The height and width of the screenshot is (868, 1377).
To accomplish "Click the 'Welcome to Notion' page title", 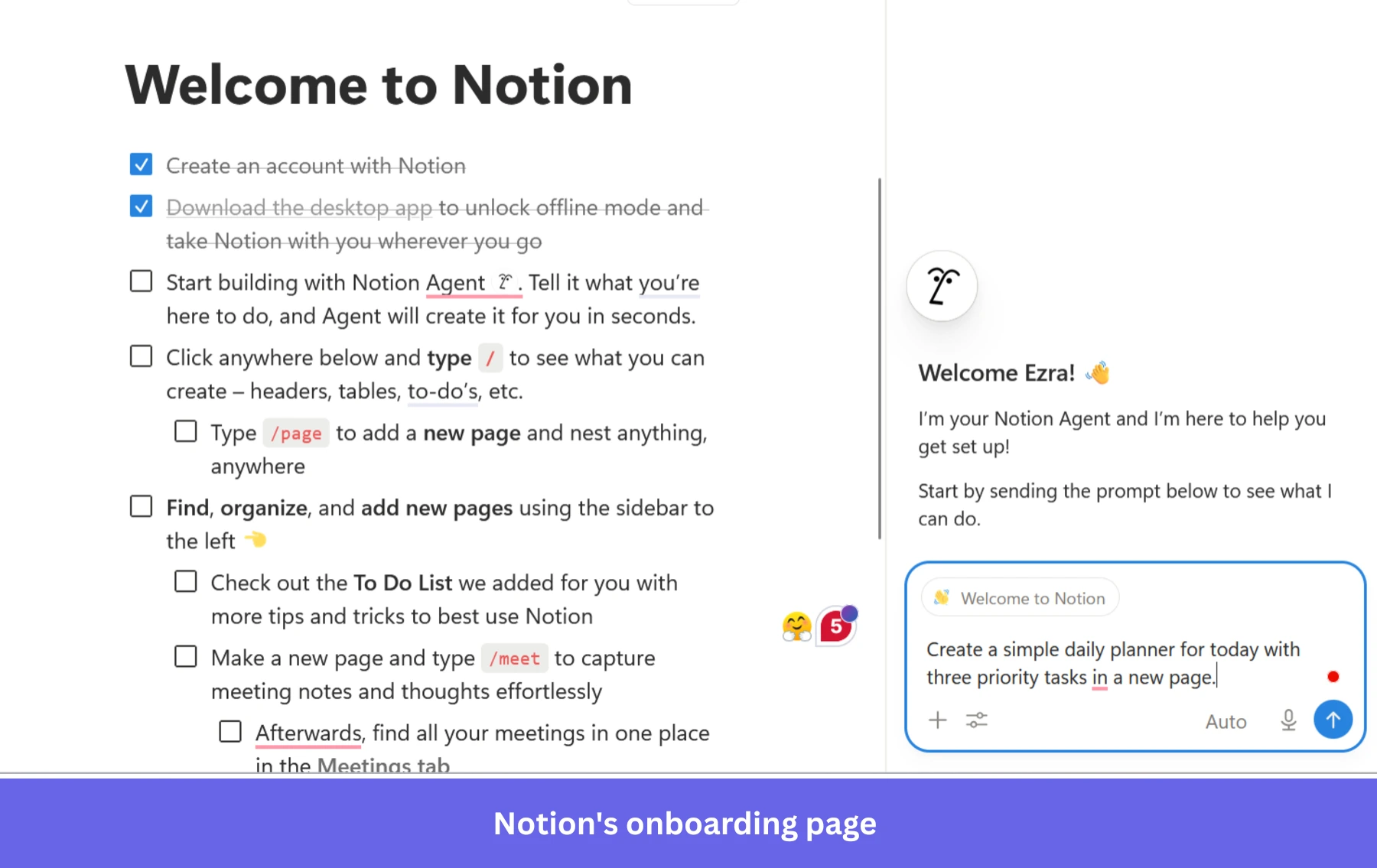I will click(379, 85).
